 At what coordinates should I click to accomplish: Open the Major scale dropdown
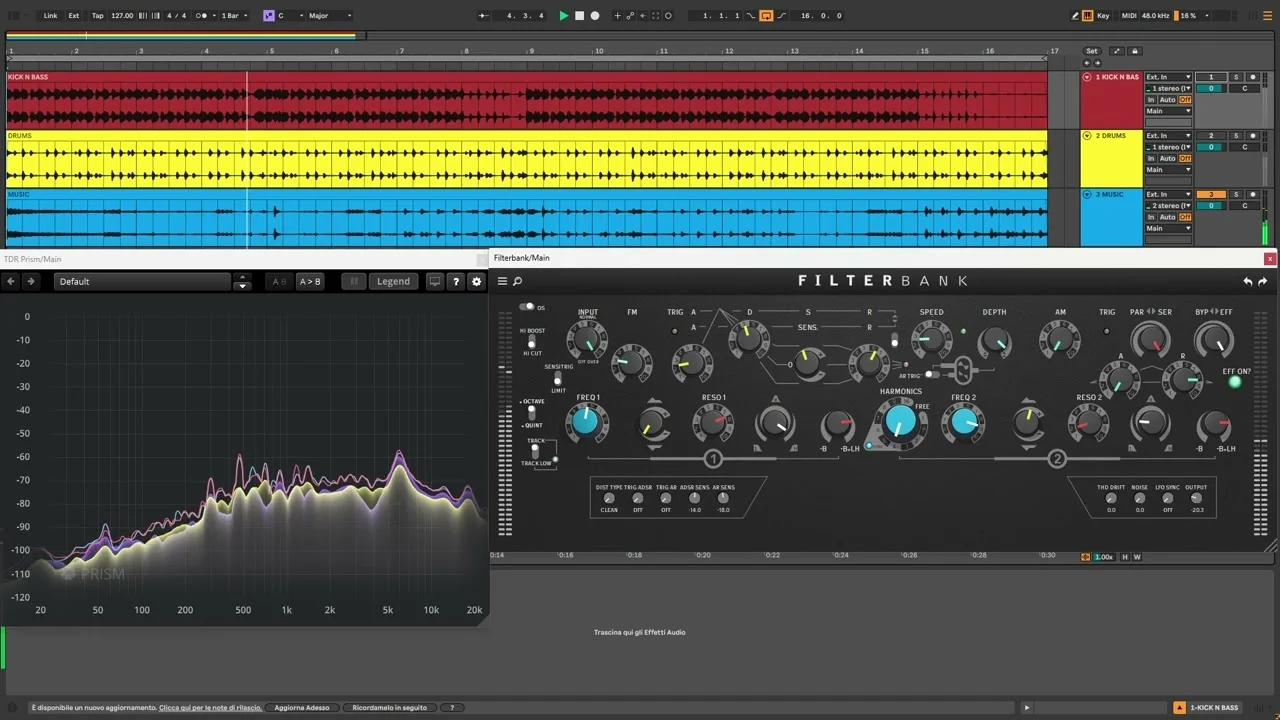330,16
